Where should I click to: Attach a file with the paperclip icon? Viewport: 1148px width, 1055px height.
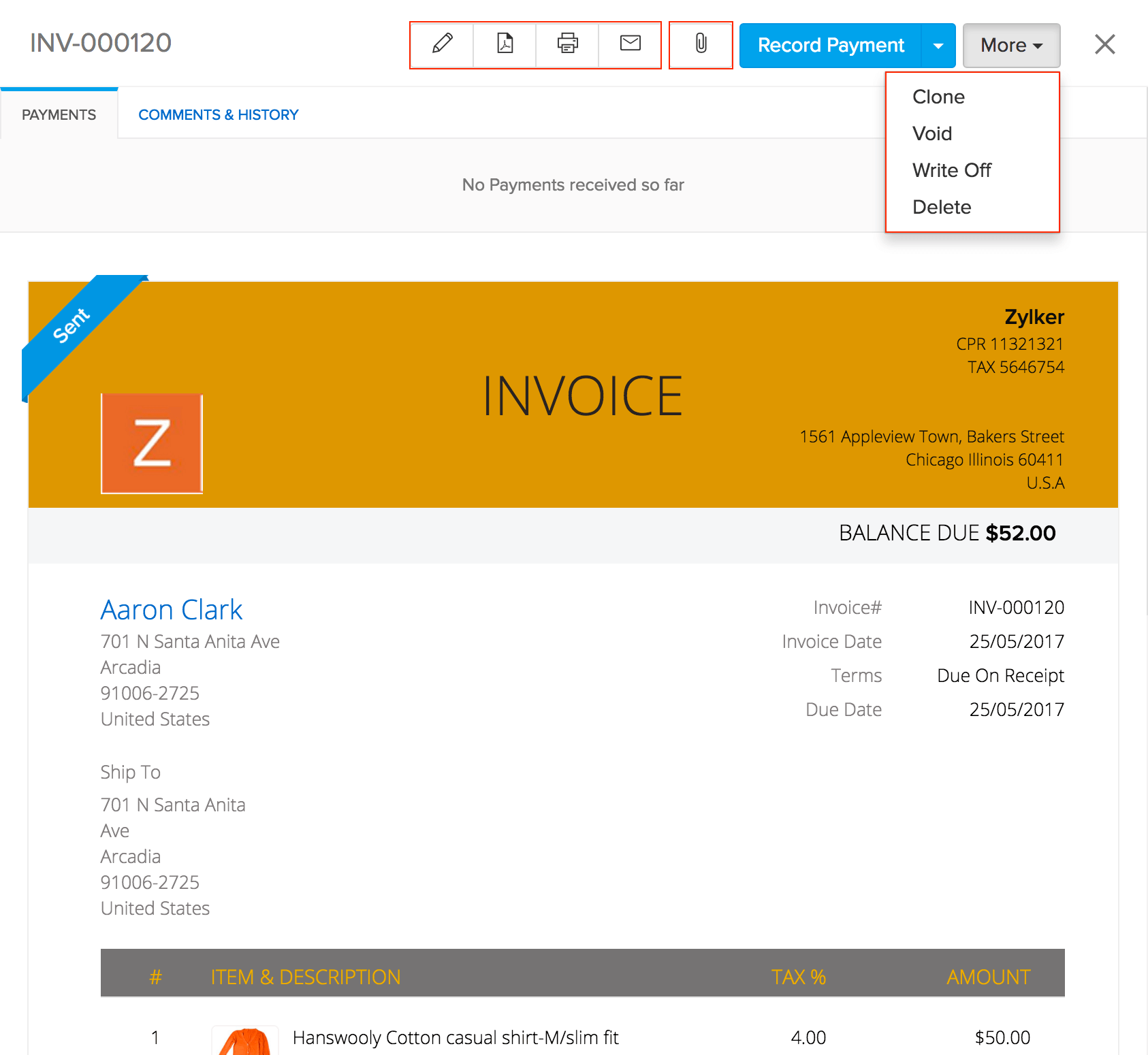(701, 45)
